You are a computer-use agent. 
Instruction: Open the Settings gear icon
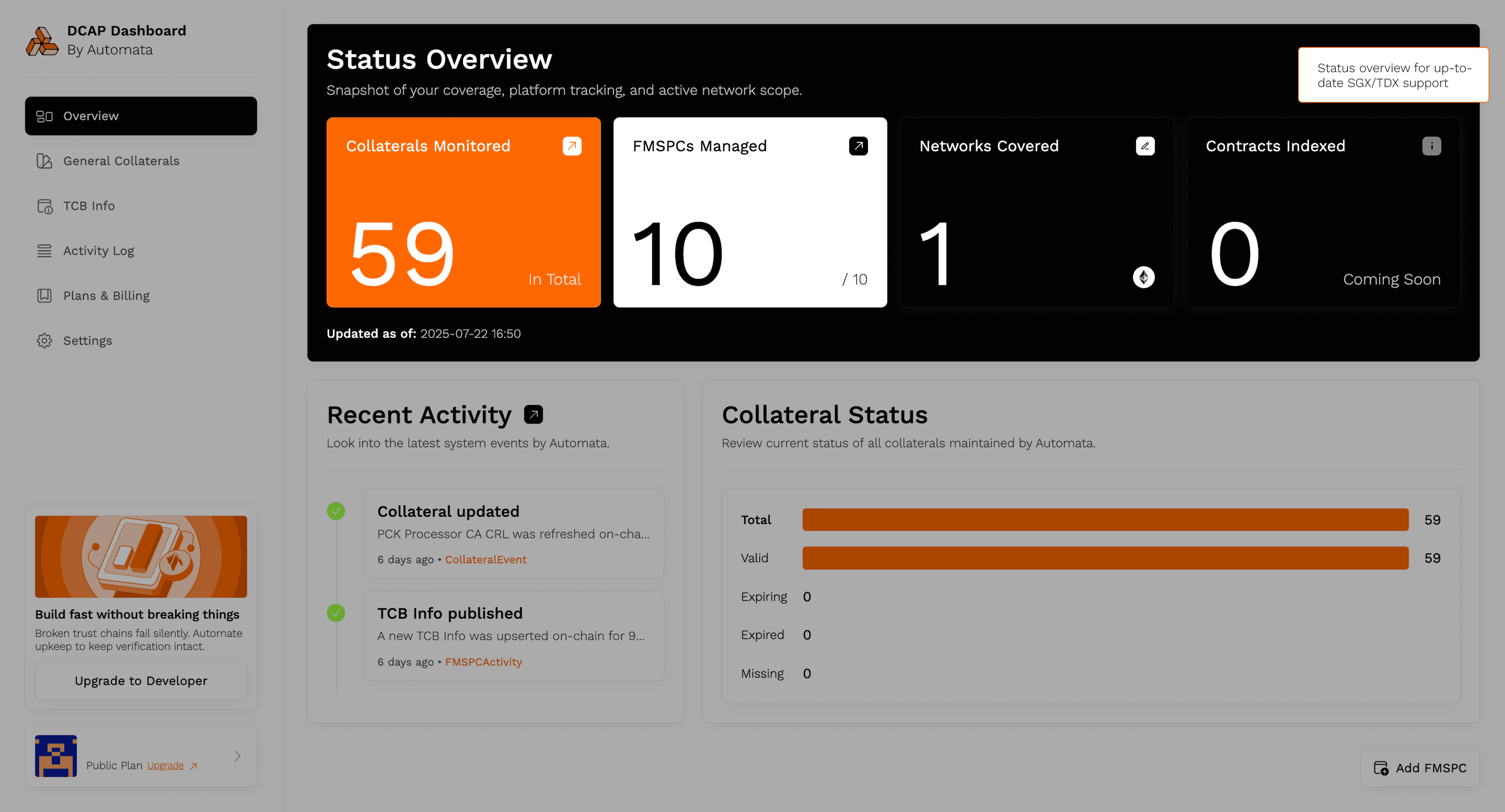pos(44,340)
